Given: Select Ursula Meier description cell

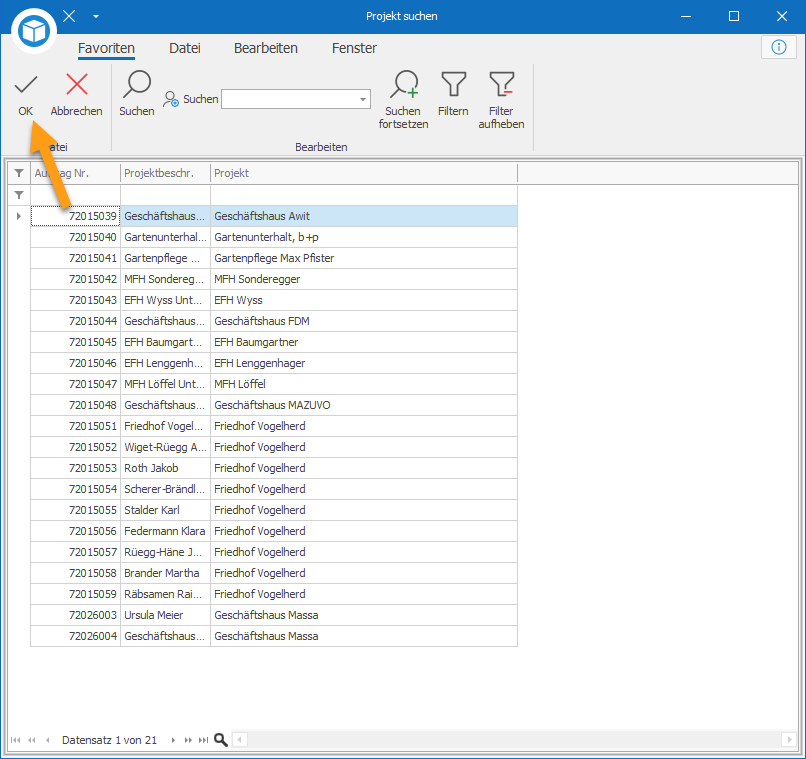Looking at the screenshot, I should pos(165,615).
